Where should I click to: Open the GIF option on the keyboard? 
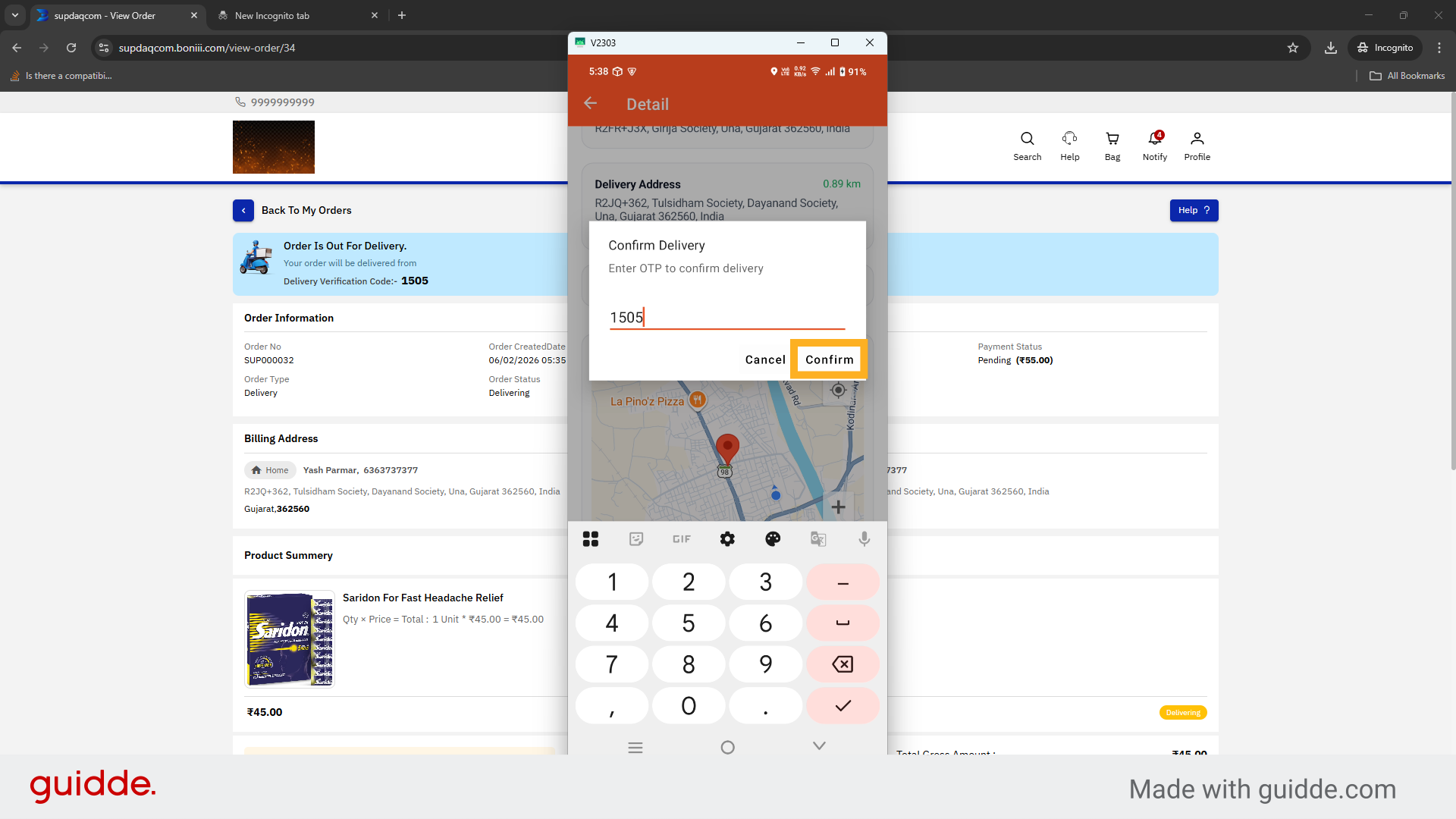point(681,539)
